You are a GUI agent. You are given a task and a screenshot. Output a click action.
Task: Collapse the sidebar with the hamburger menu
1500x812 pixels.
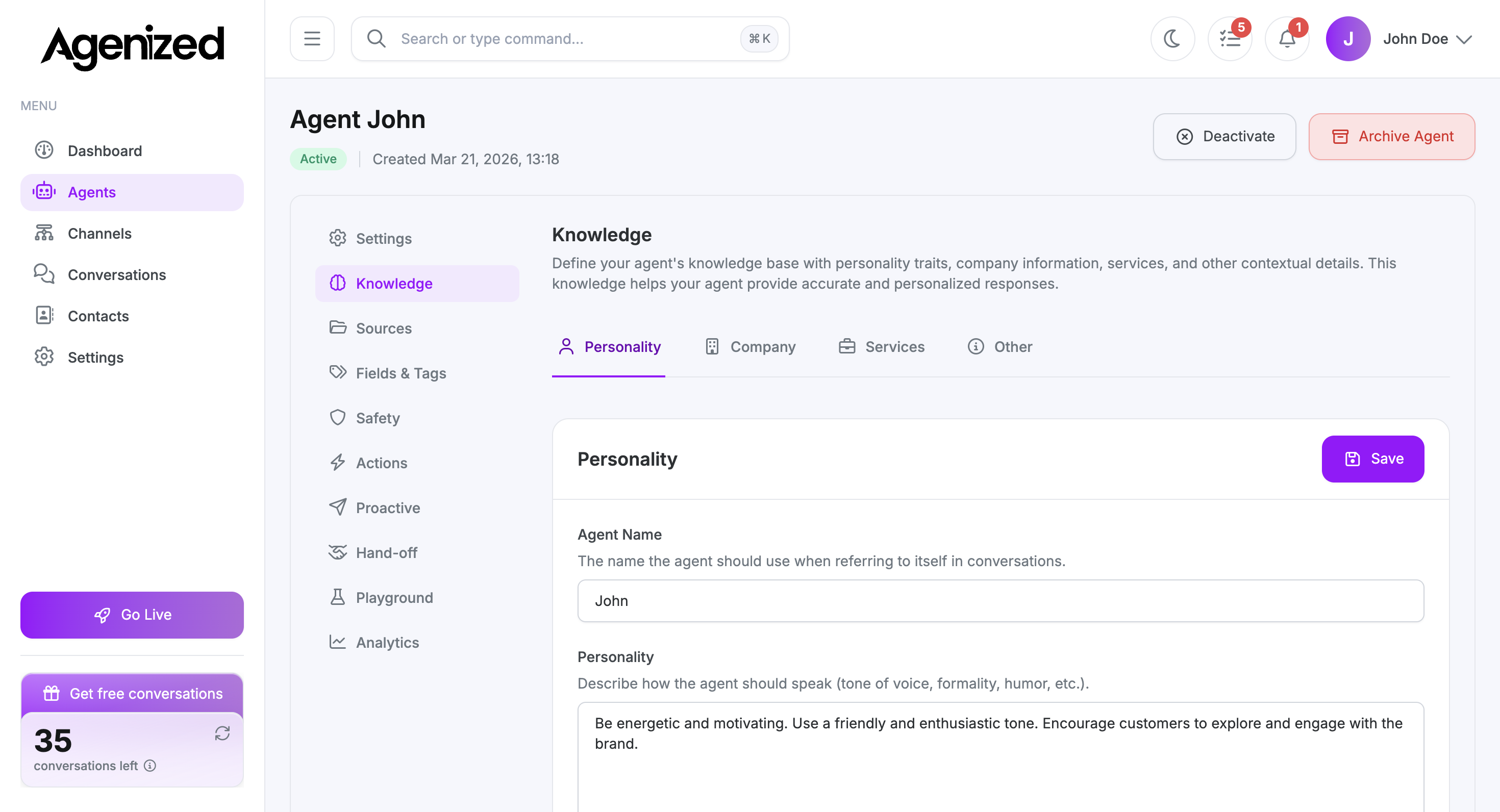tap(312, 38)
